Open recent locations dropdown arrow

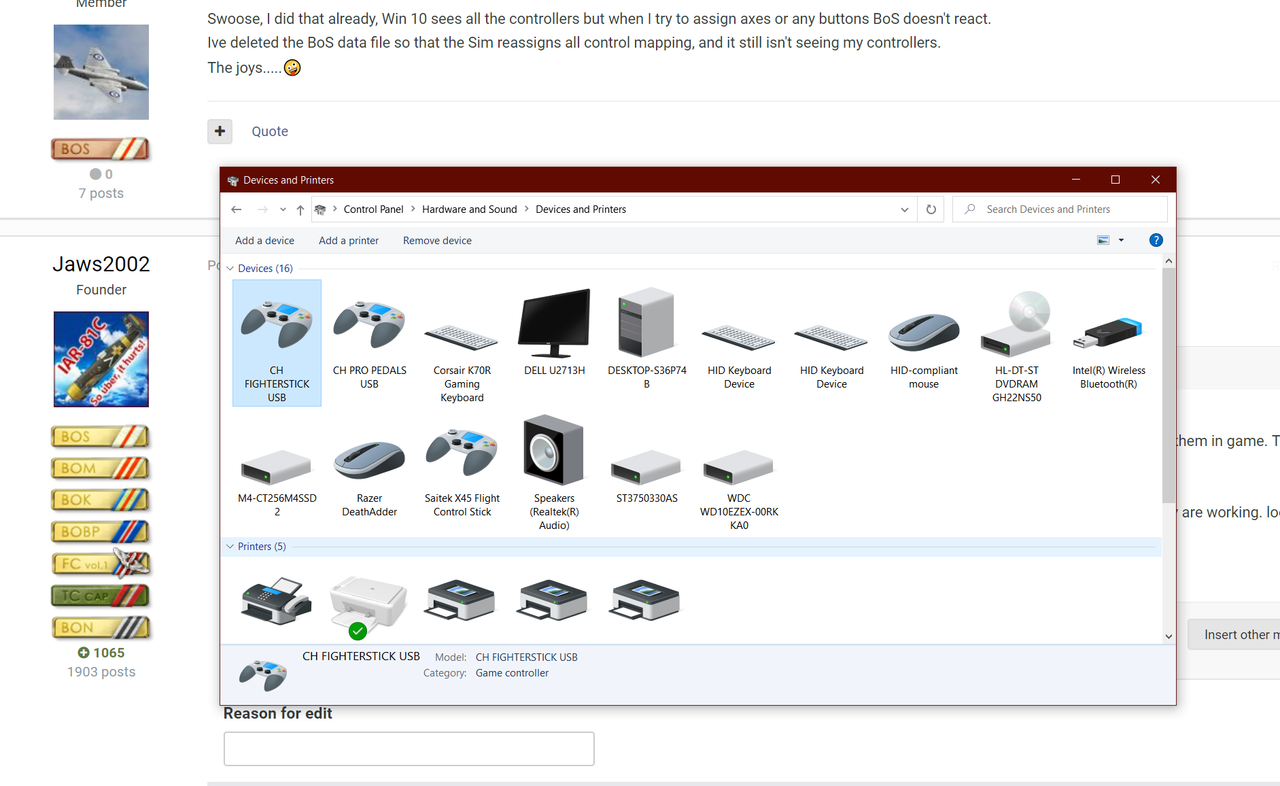(x=284, y=210)
